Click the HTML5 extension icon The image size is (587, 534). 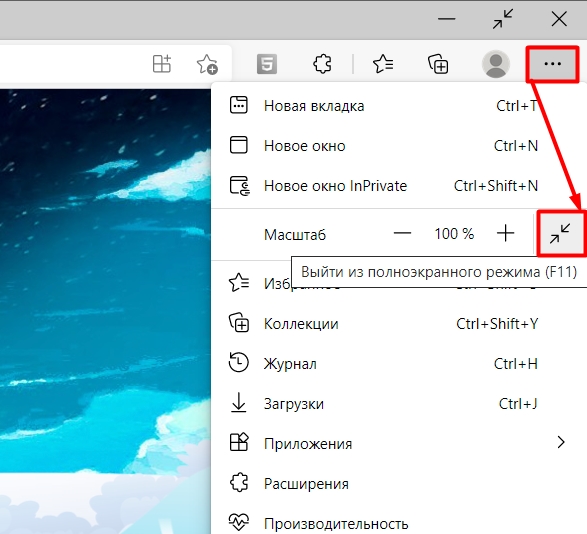[267, 64]
